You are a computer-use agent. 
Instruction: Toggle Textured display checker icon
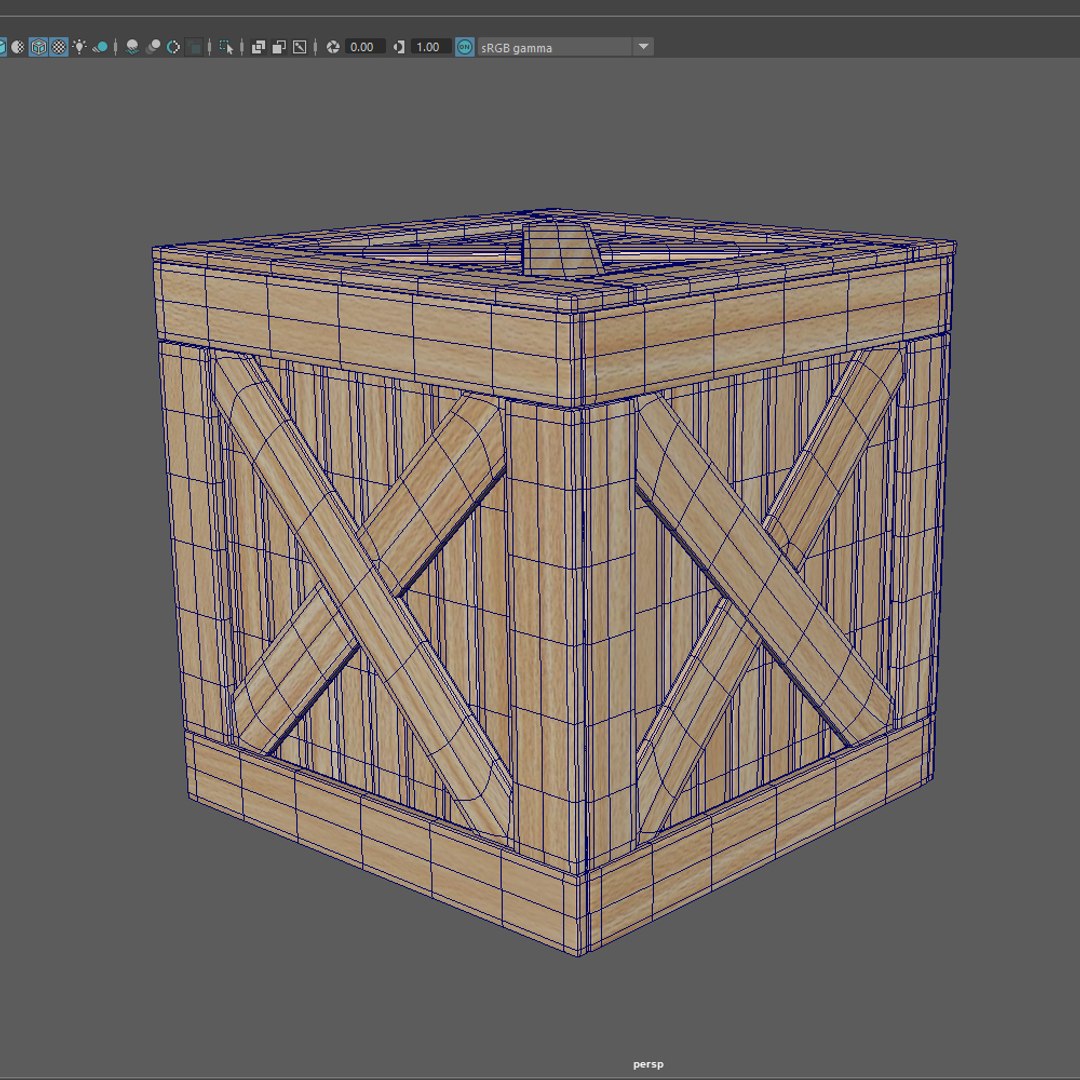tap(59, 47)
